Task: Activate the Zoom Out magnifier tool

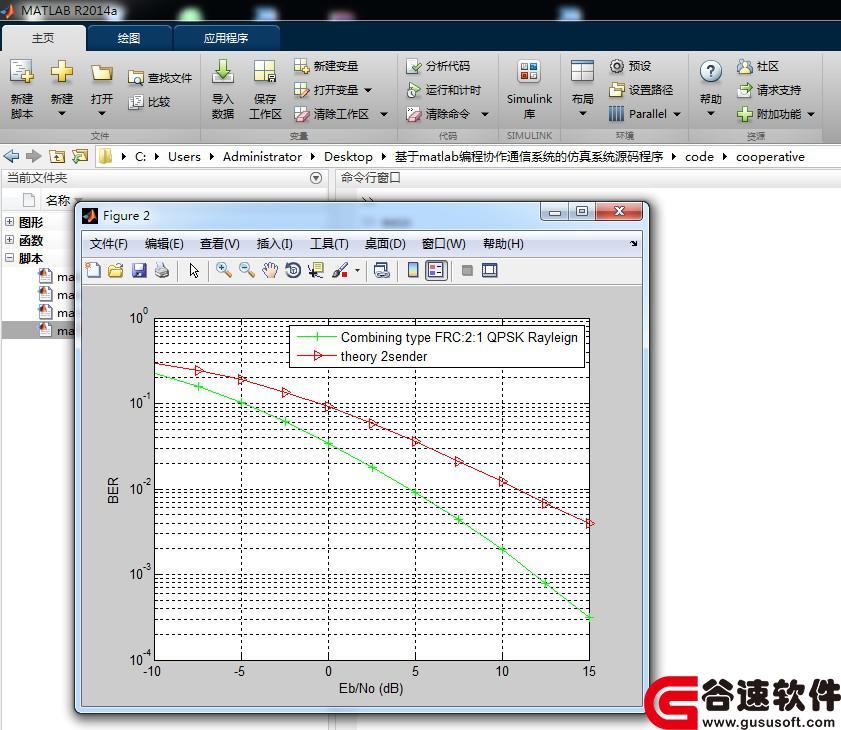Action: pyautogui.click(x=247, y=270)
